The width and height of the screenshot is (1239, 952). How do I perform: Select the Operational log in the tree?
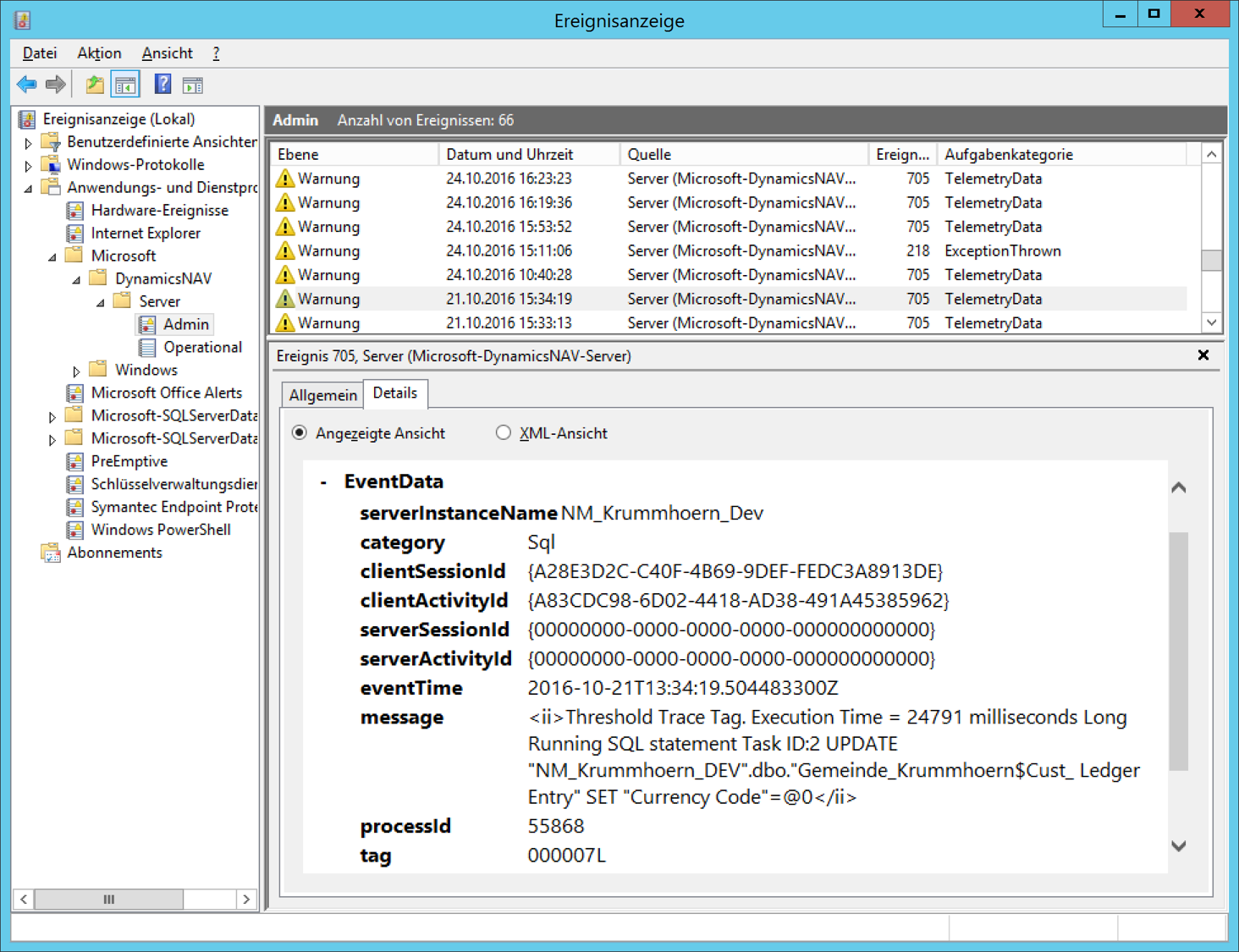click(202, 347)
